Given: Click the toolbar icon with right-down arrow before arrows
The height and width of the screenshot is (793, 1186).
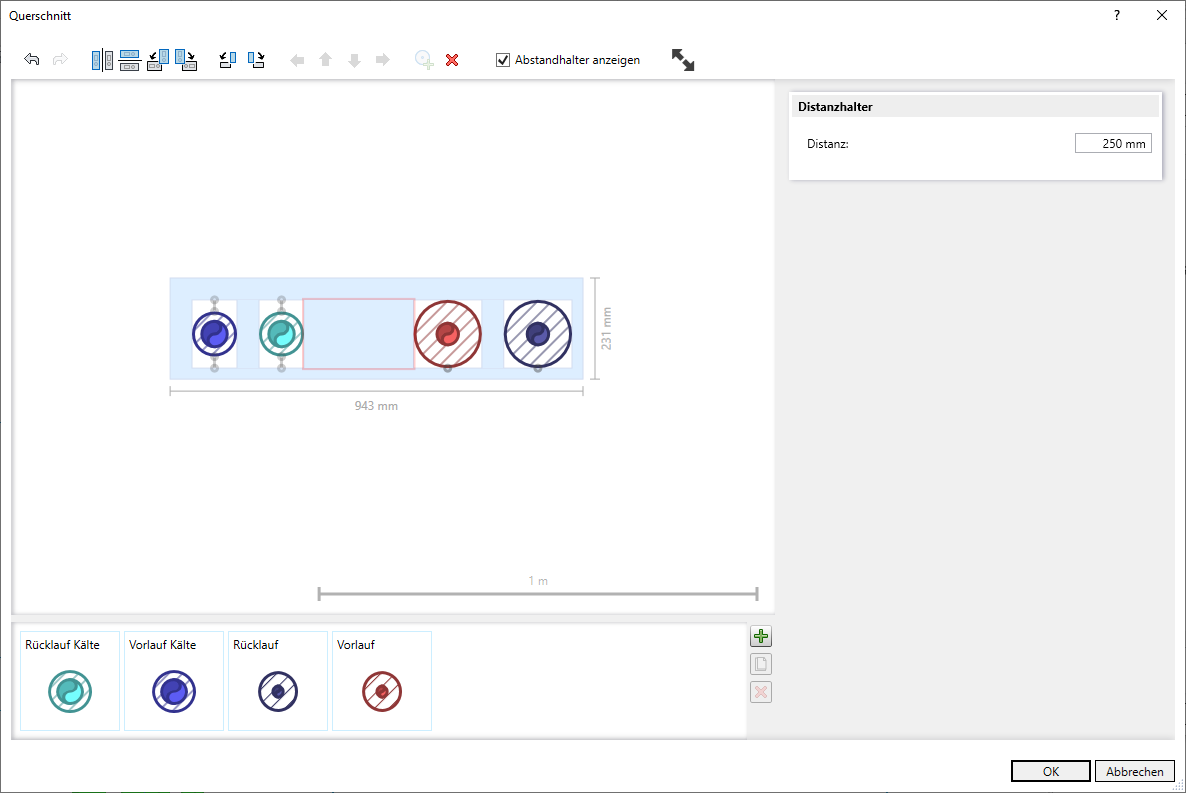Looking at the screenshot, I should pyautogui.click(x=256, y=60).
